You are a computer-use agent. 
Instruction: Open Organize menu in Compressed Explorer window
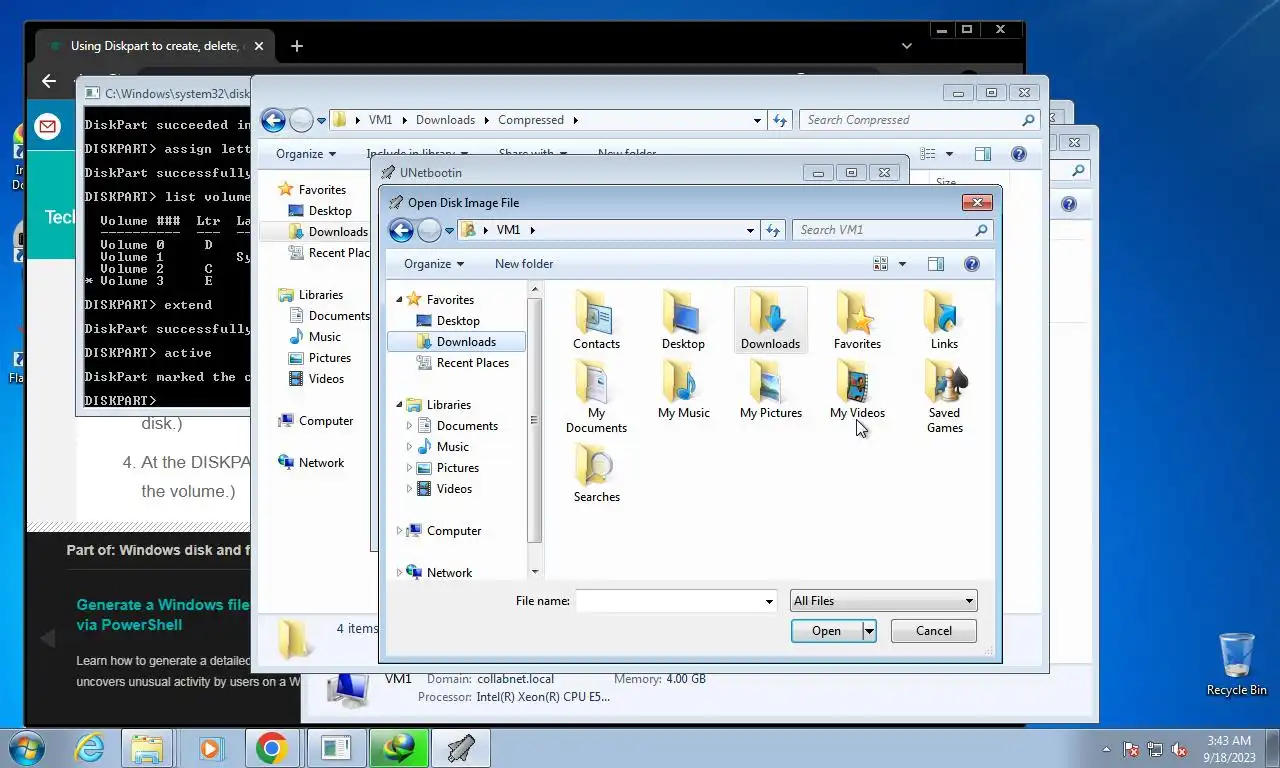pos(306,154)
